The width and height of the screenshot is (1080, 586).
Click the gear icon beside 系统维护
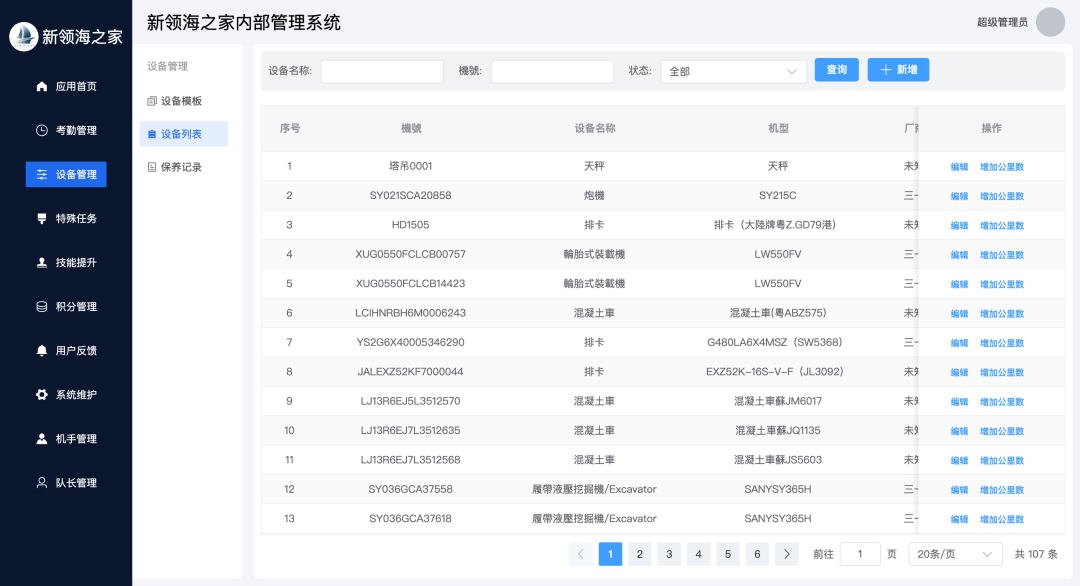(42, 395)
